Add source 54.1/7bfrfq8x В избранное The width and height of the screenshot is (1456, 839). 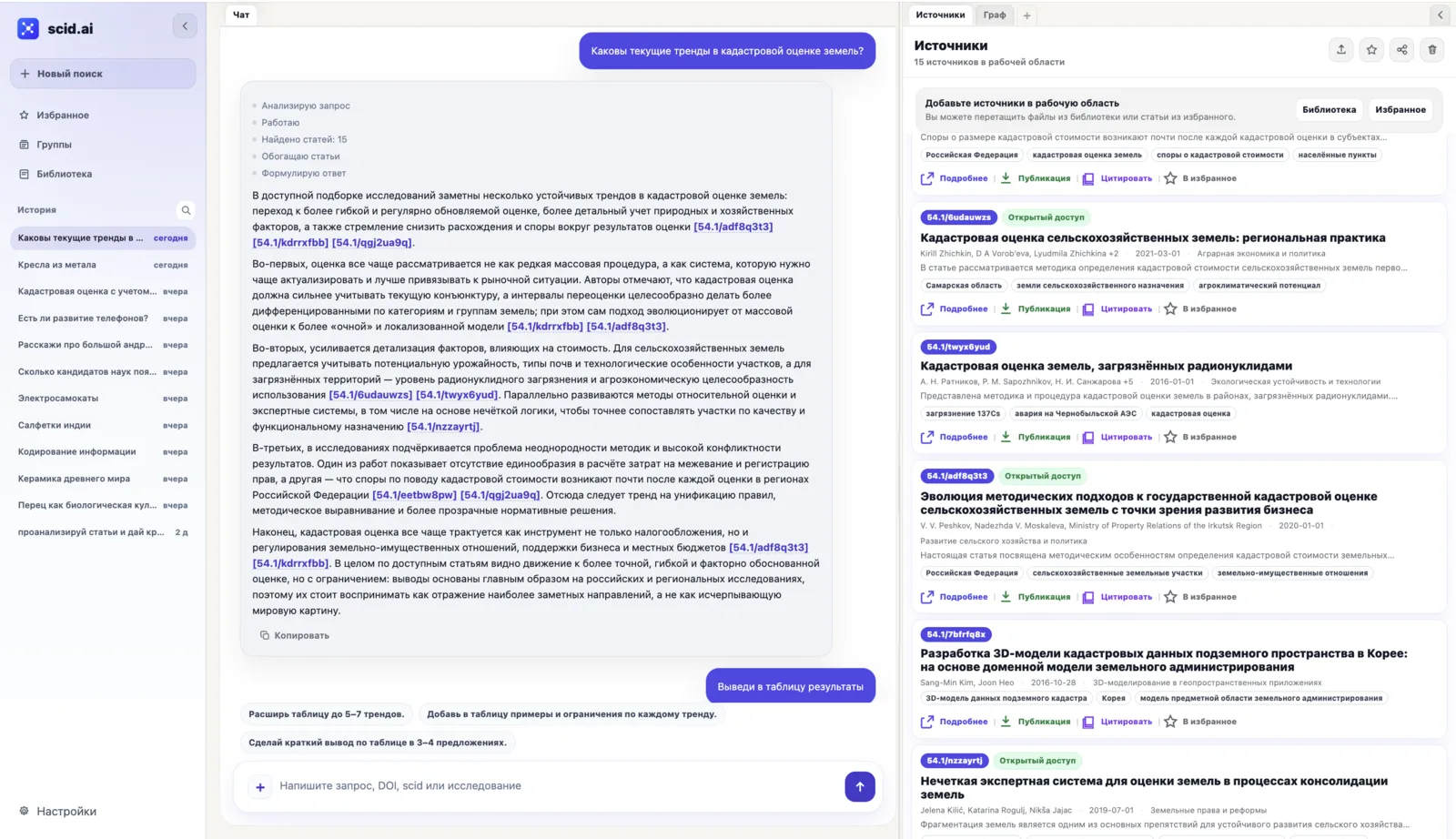coord(1199,723)
